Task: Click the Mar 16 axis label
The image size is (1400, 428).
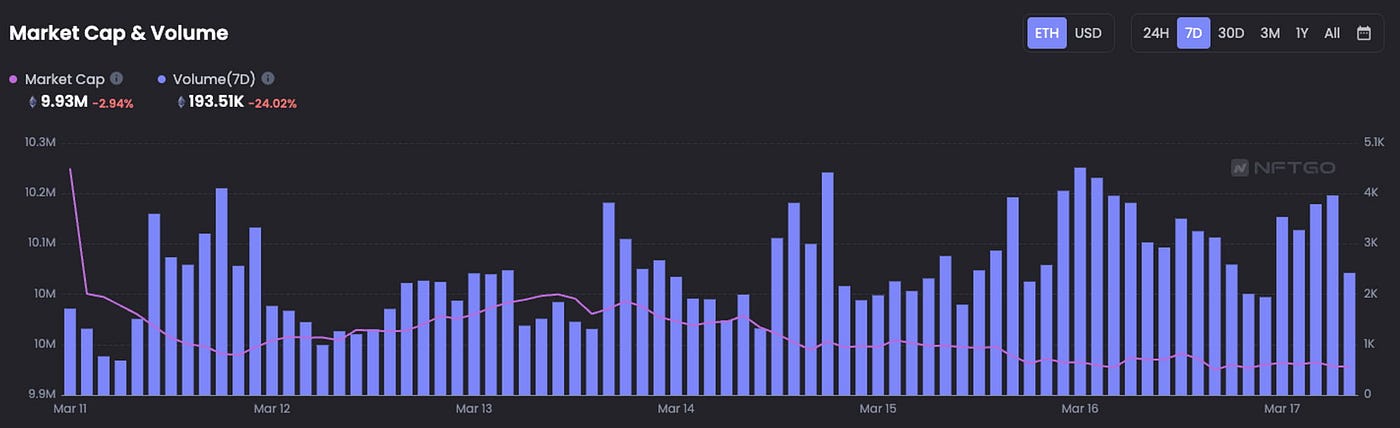Action: (1080, 408)
